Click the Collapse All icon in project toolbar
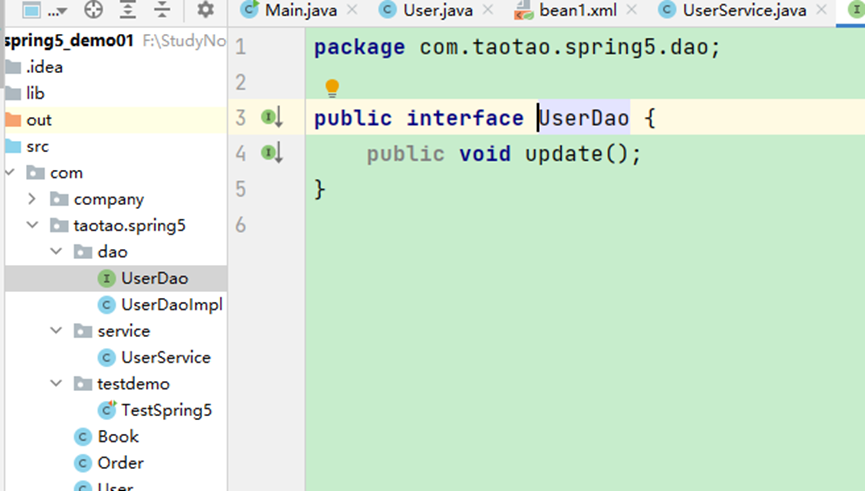Viewport: 865px width, 491px height. click(x=160, y=10)
